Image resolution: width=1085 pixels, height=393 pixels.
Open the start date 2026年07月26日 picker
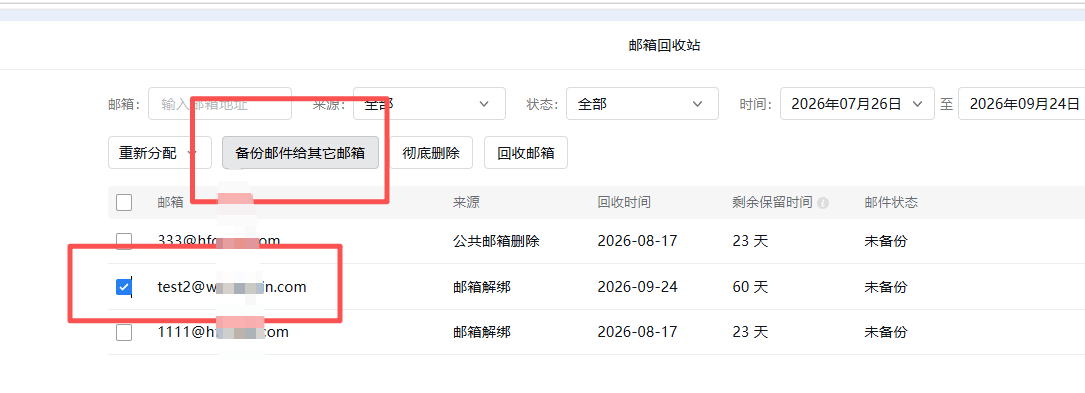857,104
